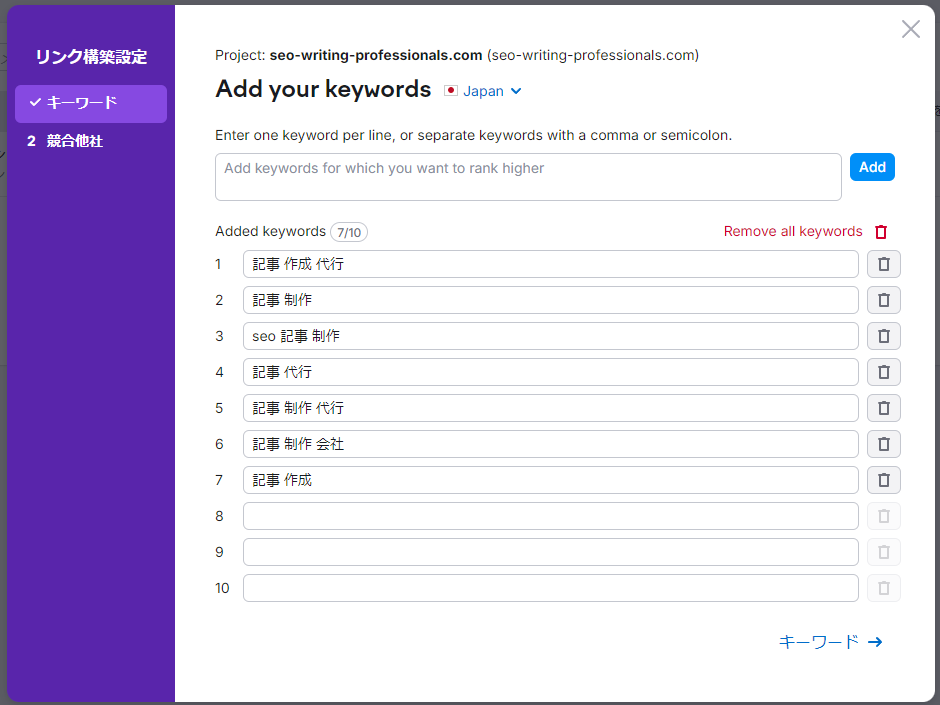
Task: Delete the keyword 記事 代行
Action: pyautogui.click(x=883, y=372)
